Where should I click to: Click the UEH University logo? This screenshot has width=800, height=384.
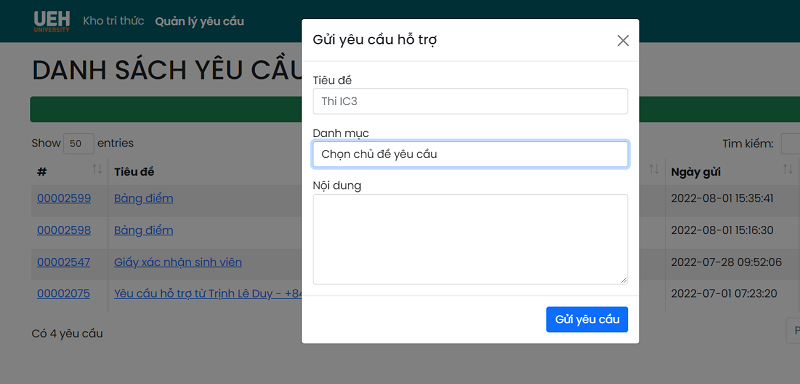click(52, 21)
